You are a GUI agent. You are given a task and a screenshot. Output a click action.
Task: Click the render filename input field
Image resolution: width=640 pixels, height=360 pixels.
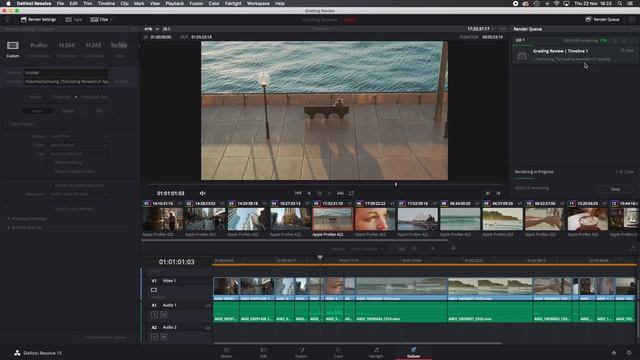click(x=66, y=73)
